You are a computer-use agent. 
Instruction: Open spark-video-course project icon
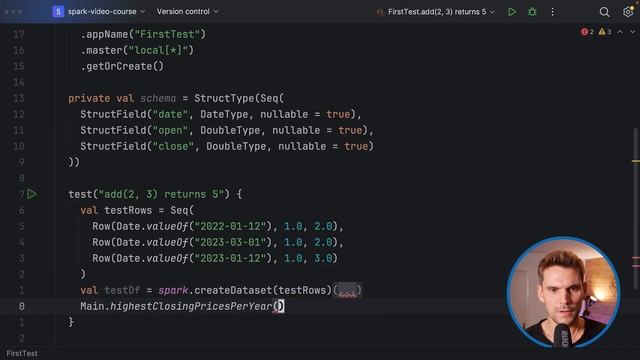click(x=58, y=11)
